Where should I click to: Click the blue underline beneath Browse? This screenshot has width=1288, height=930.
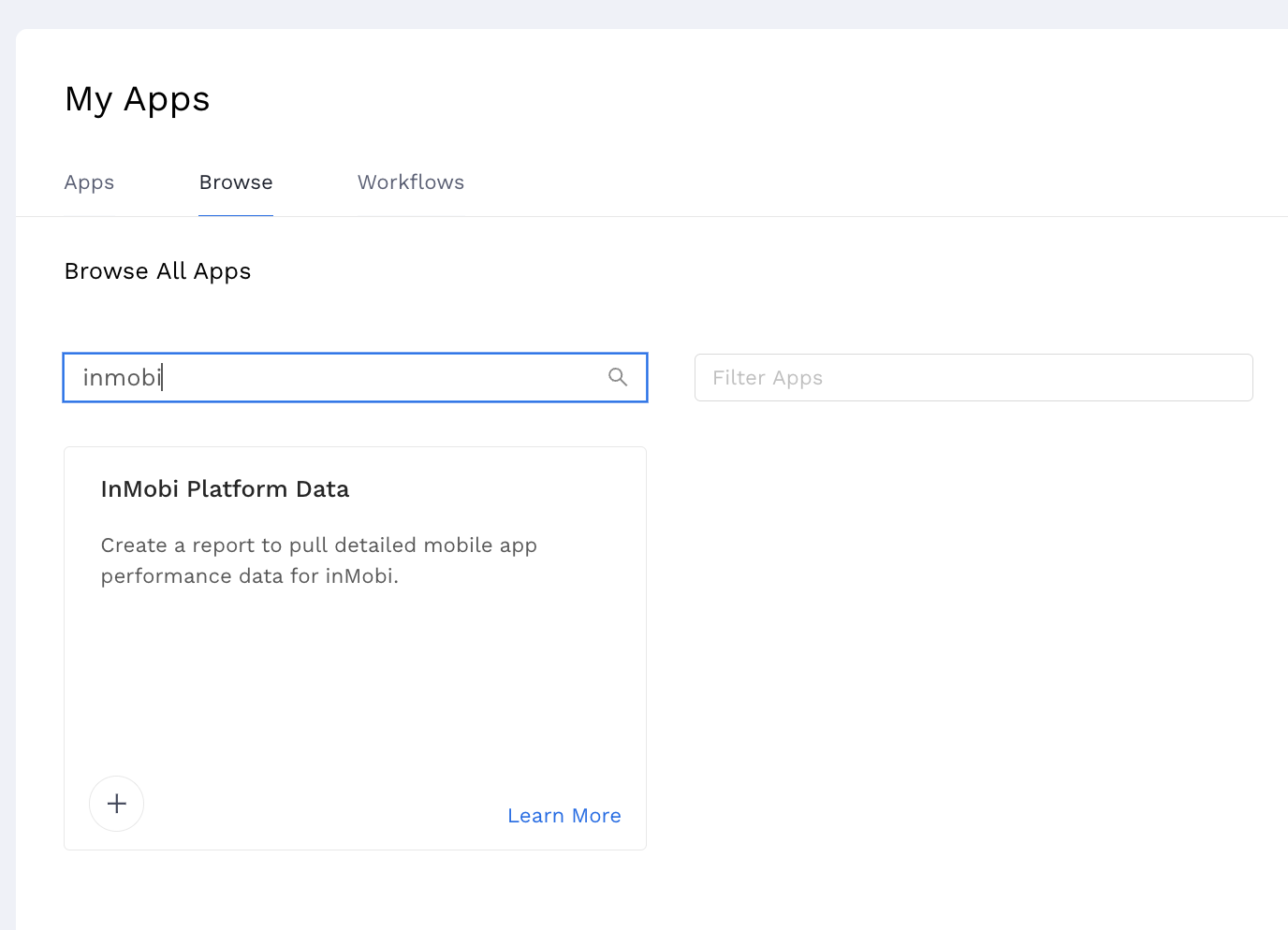pyautogui.click(x=236, y=215)
